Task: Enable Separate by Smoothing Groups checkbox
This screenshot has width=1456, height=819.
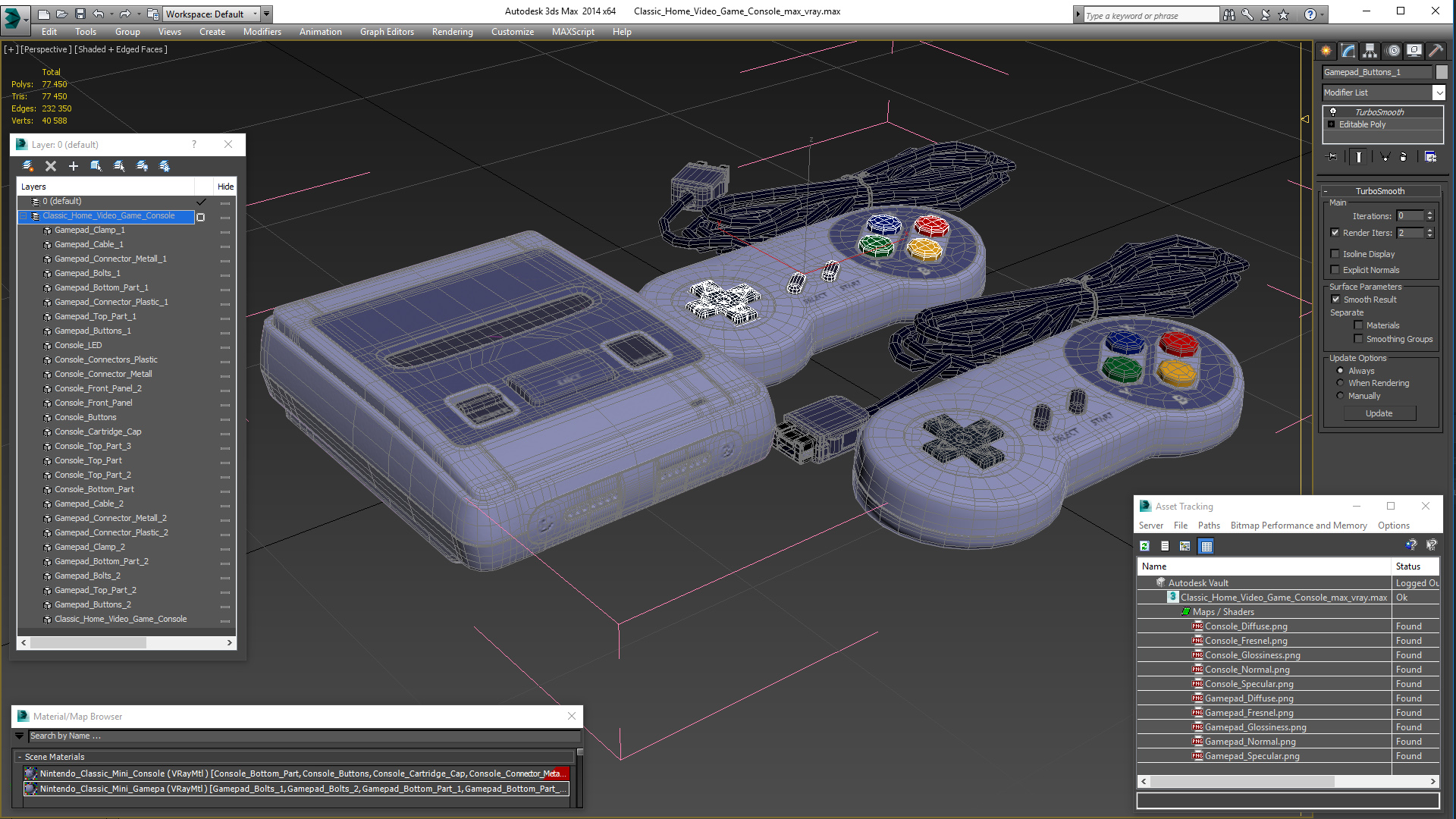Action: coord(1358,339)
